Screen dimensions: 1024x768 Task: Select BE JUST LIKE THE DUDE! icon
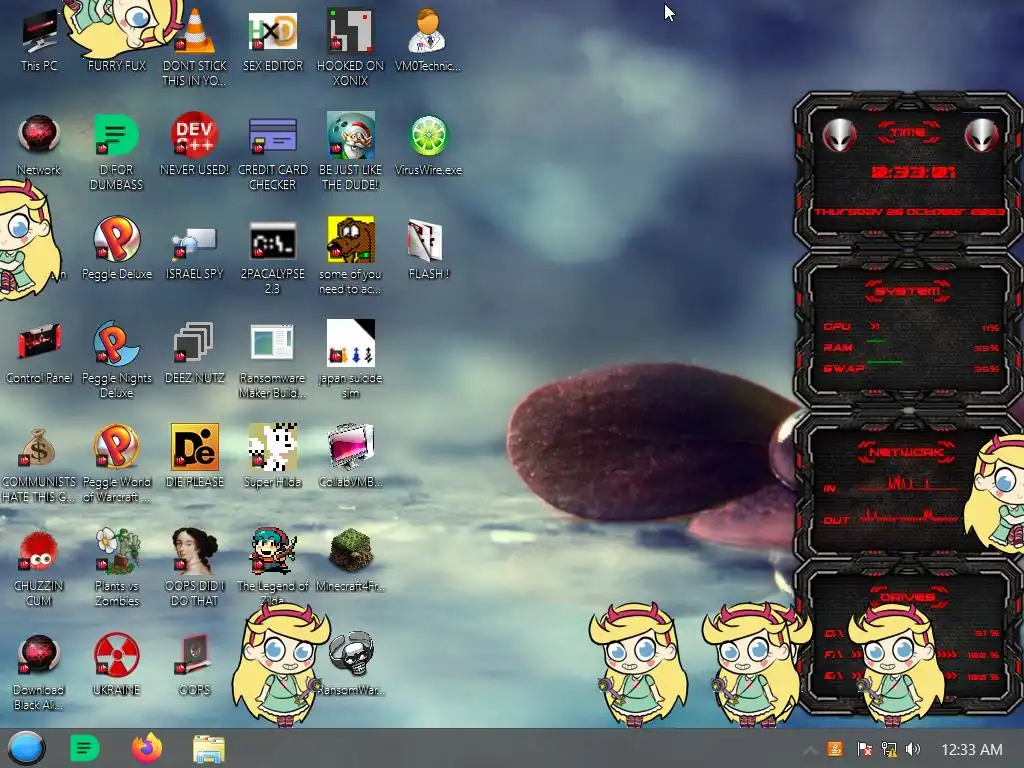click(x=350, y=152)
